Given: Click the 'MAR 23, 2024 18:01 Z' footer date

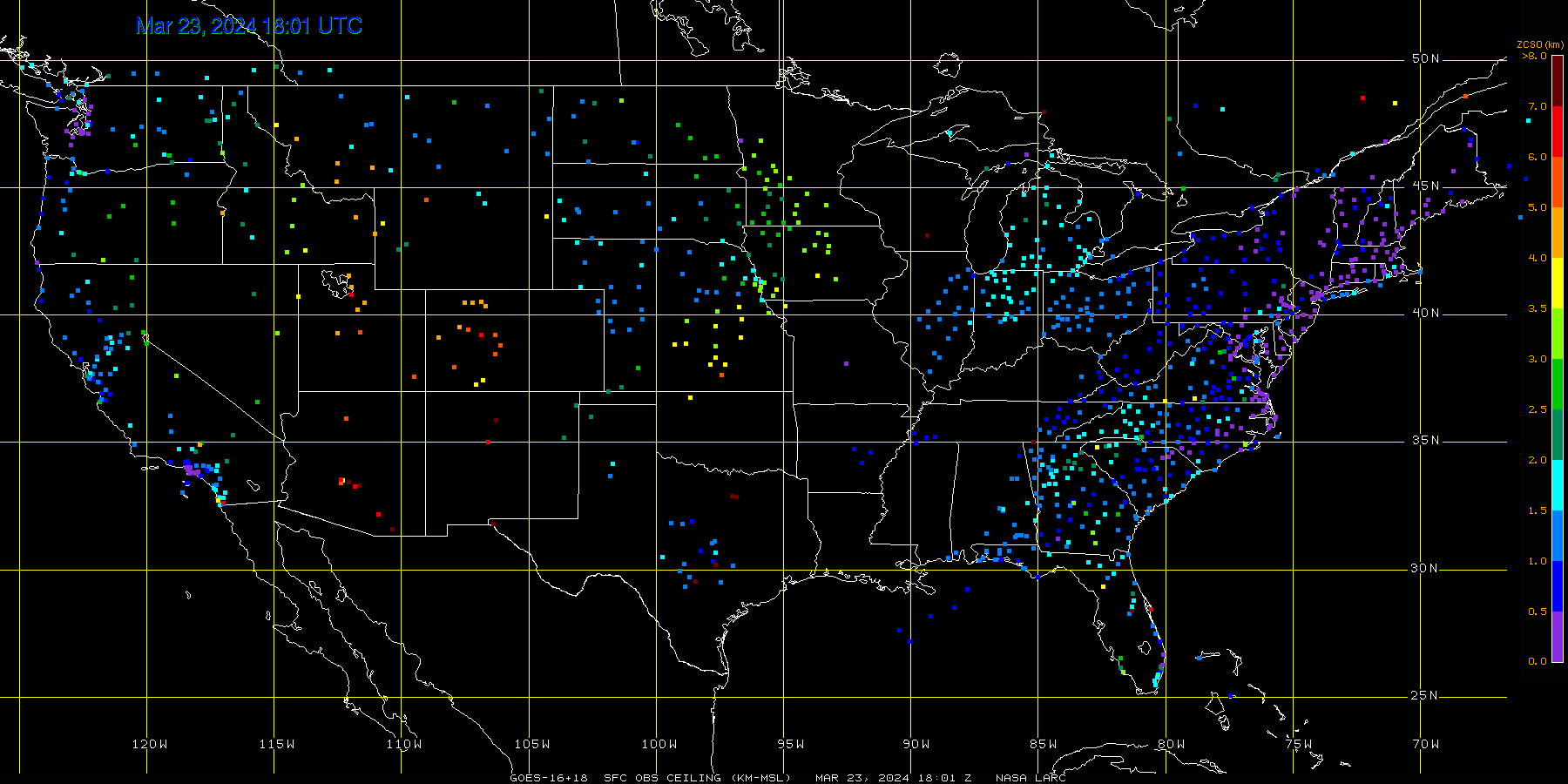Looking at the screenshot, I should click(893, 778).
